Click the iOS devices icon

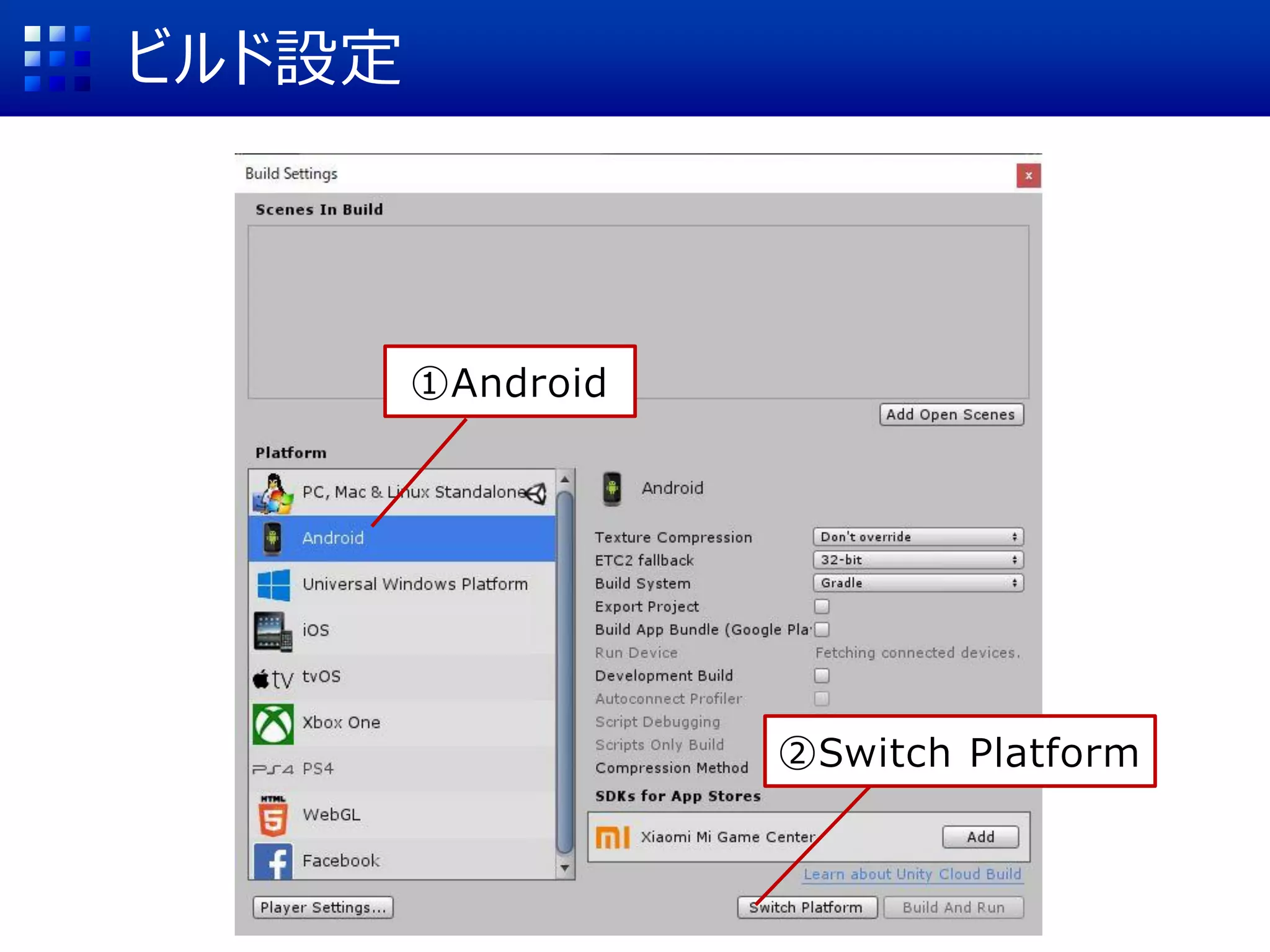[x=273, y=632]
